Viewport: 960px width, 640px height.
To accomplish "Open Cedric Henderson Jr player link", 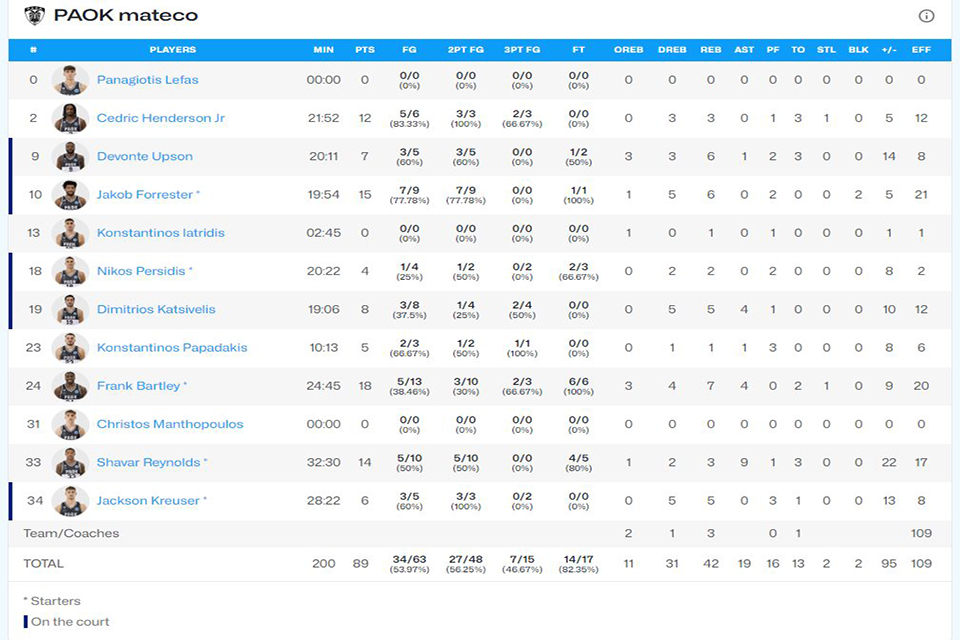I will (161, 118).
